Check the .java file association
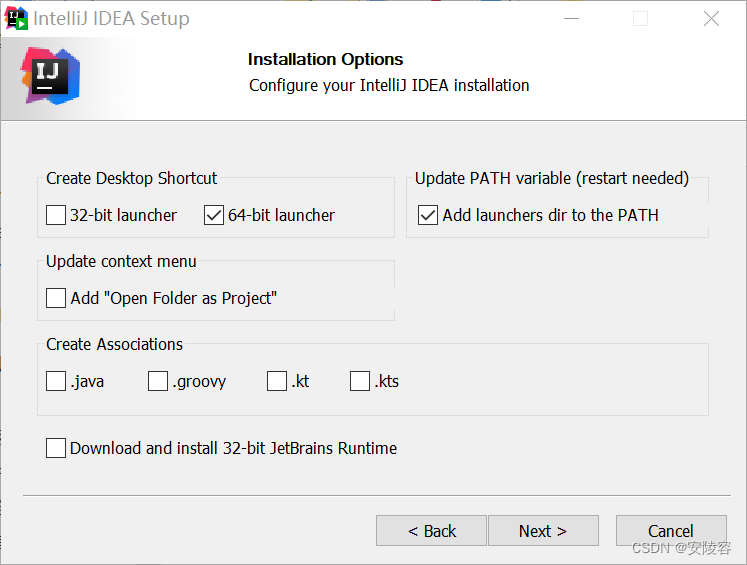This screenshot has height=565, width=747. [x=56, y=381]
